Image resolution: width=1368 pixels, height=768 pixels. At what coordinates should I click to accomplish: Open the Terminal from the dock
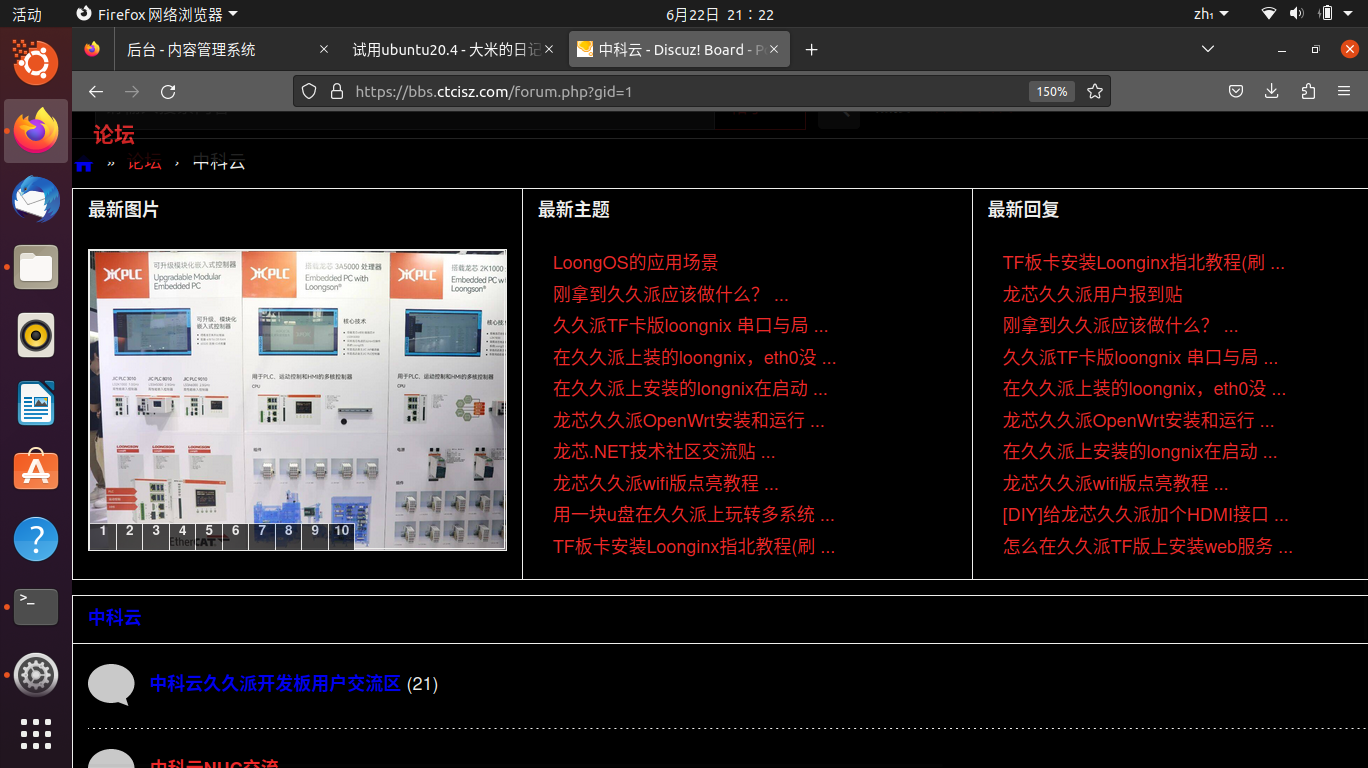36,607
